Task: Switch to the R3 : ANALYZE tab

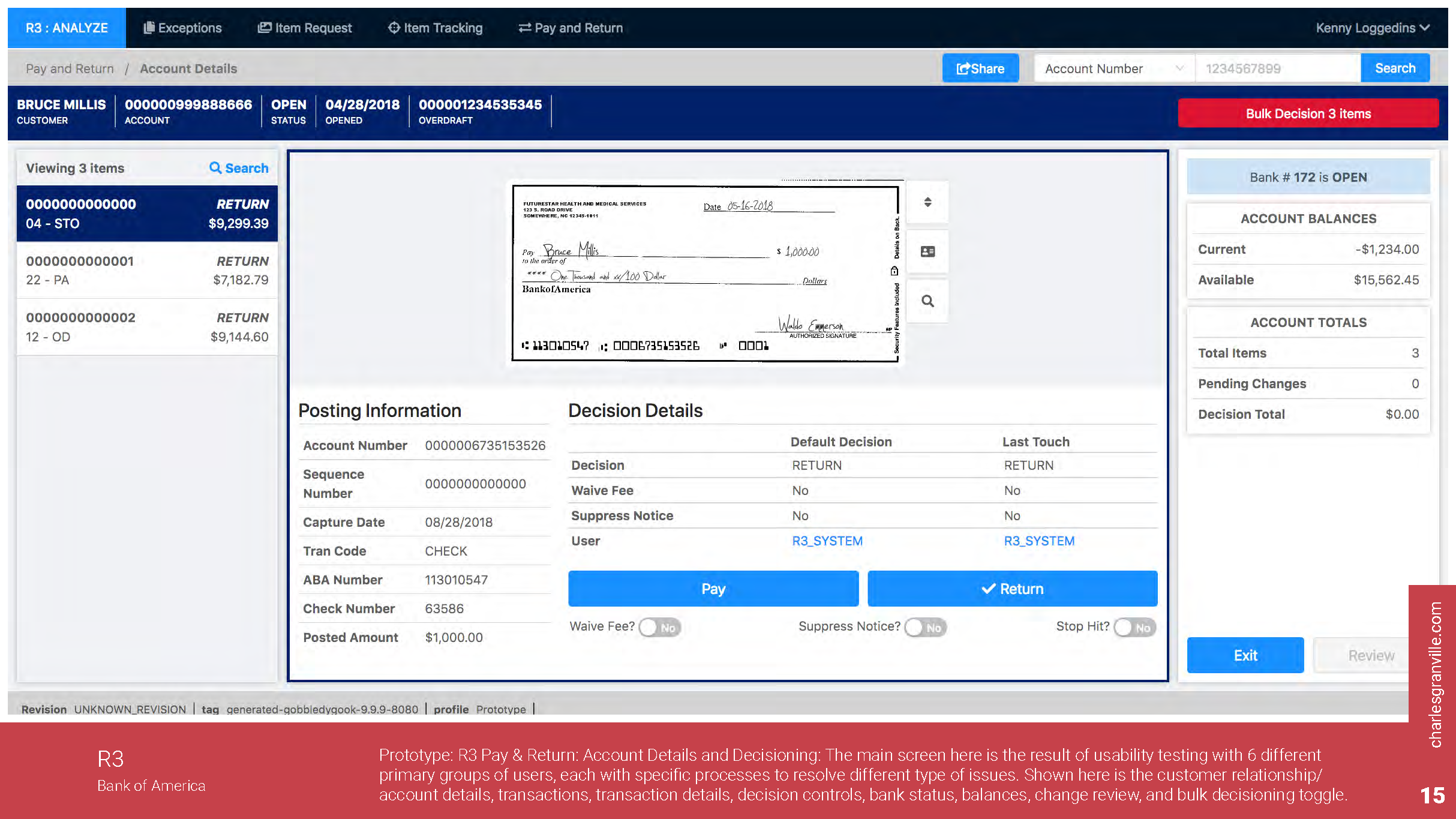Action: pos(67,28)
